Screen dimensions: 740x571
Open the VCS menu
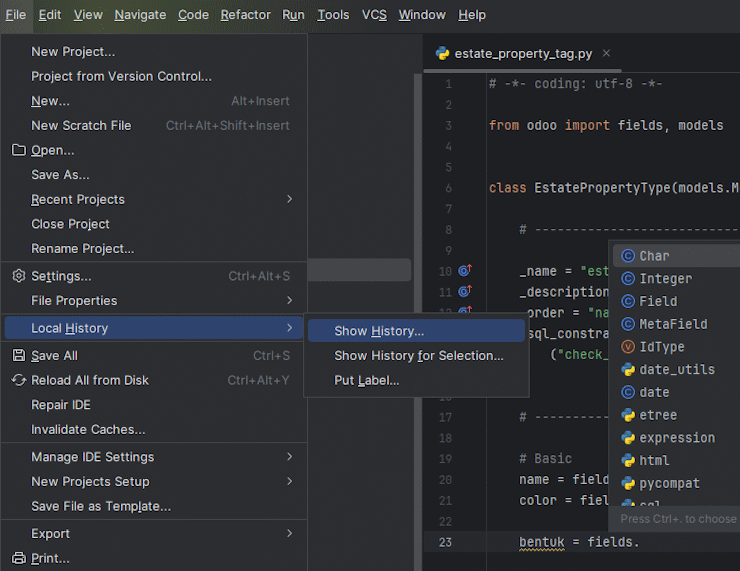pos(374,15)
